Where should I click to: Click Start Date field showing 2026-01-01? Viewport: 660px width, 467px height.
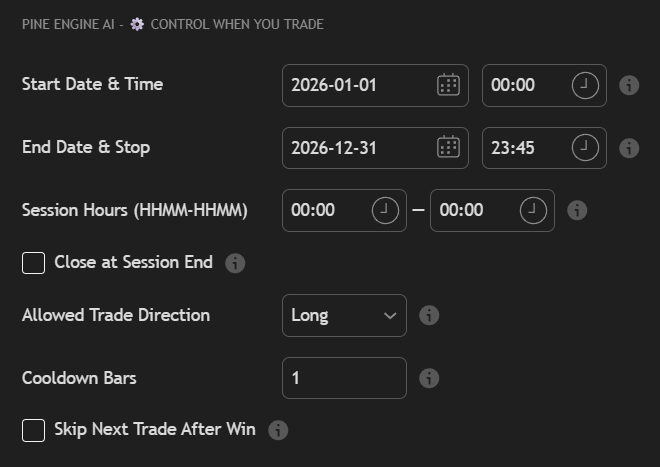[x=355, y=85]
